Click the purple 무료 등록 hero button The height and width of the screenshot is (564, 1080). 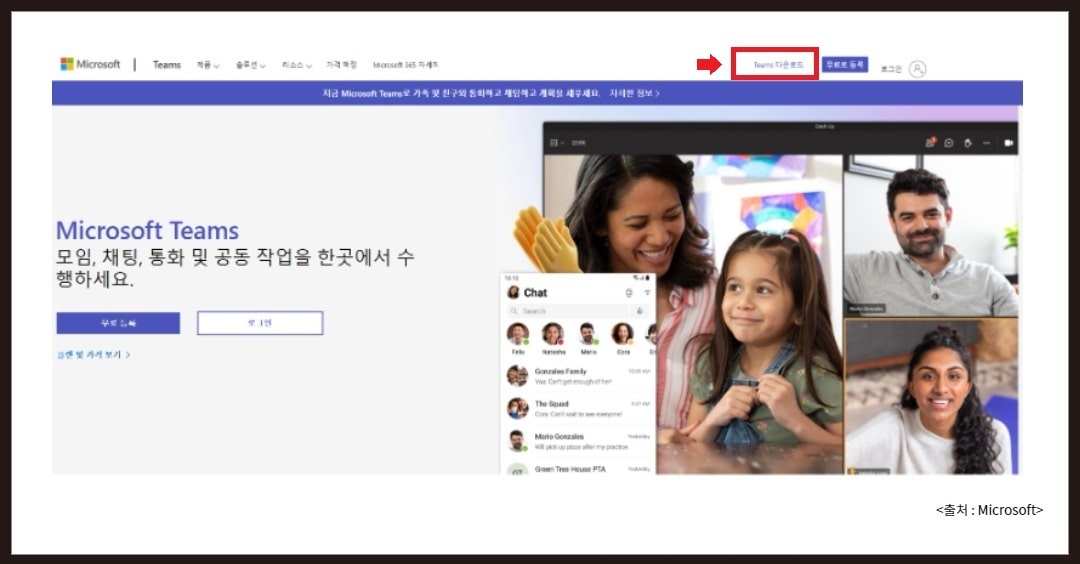(118, 323)
